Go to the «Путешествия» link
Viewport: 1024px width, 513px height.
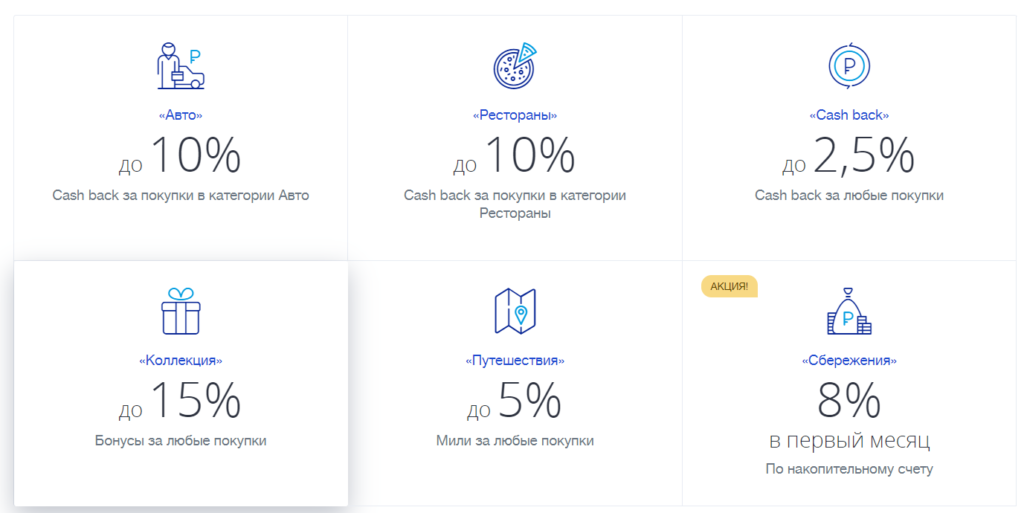[x=515, y=360]
